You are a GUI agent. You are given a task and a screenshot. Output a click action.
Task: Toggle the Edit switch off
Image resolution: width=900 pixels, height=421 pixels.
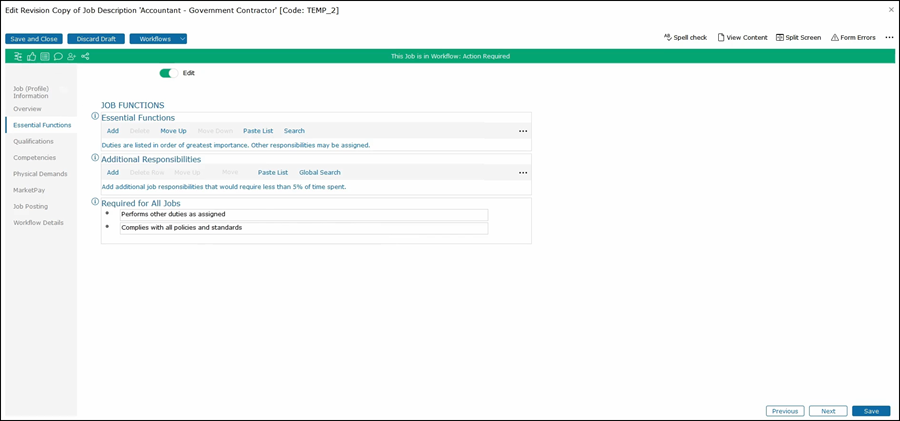168,73
